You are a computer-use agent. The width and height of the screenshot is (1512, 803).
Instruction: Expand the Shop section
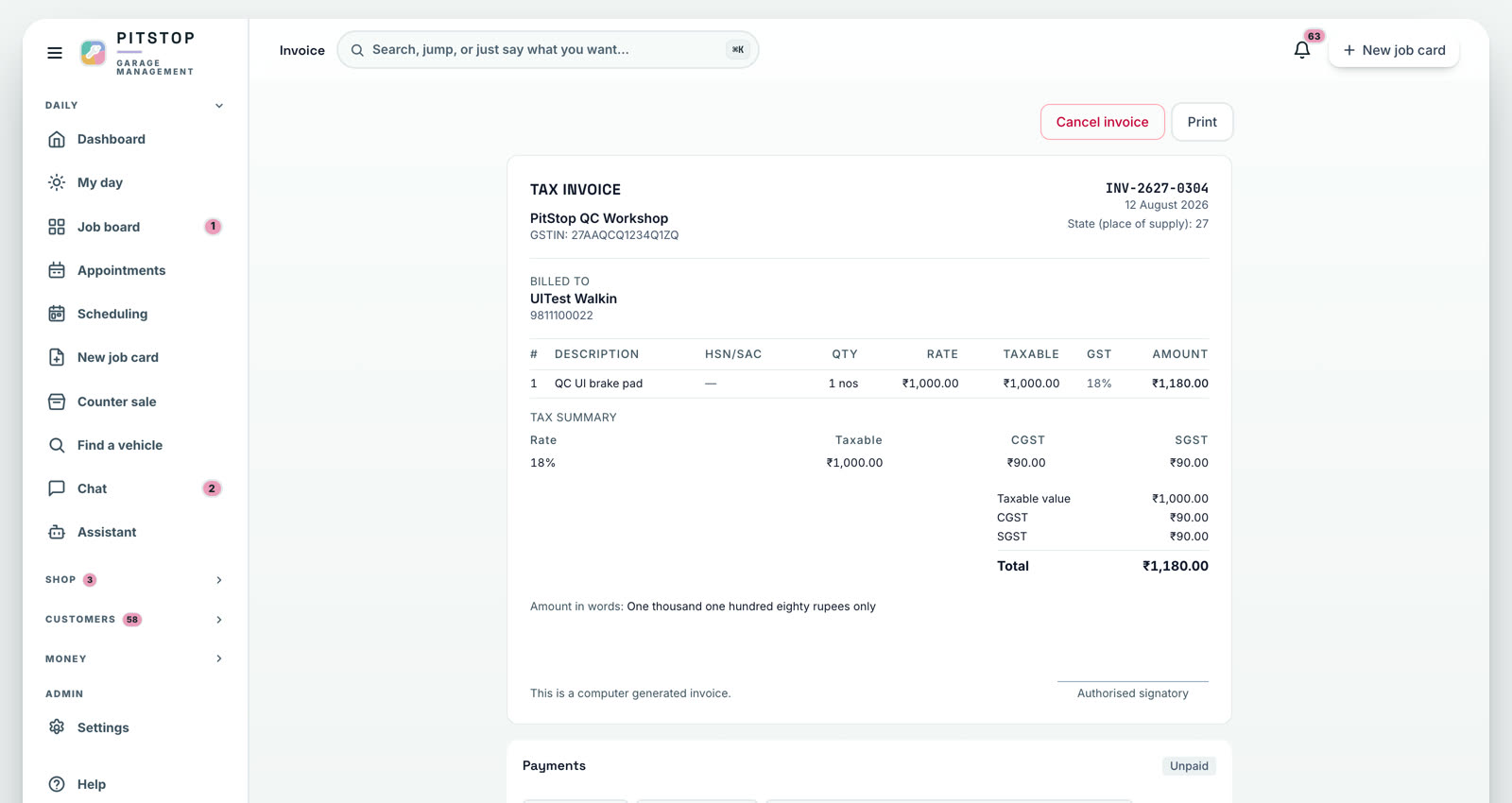[134, 580]
